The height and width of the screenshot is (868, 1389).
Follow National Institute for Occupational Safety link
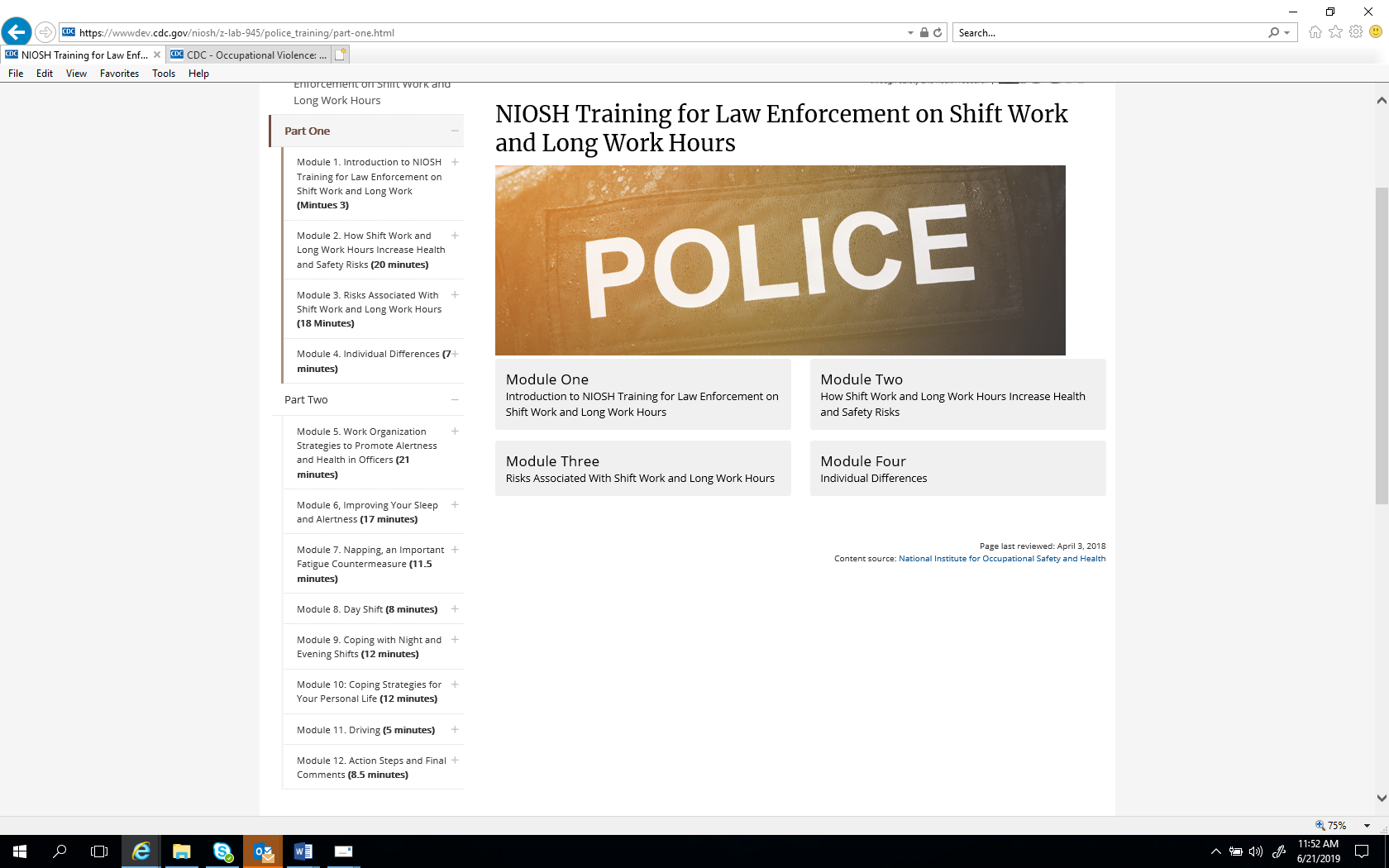pos(1002,559)
